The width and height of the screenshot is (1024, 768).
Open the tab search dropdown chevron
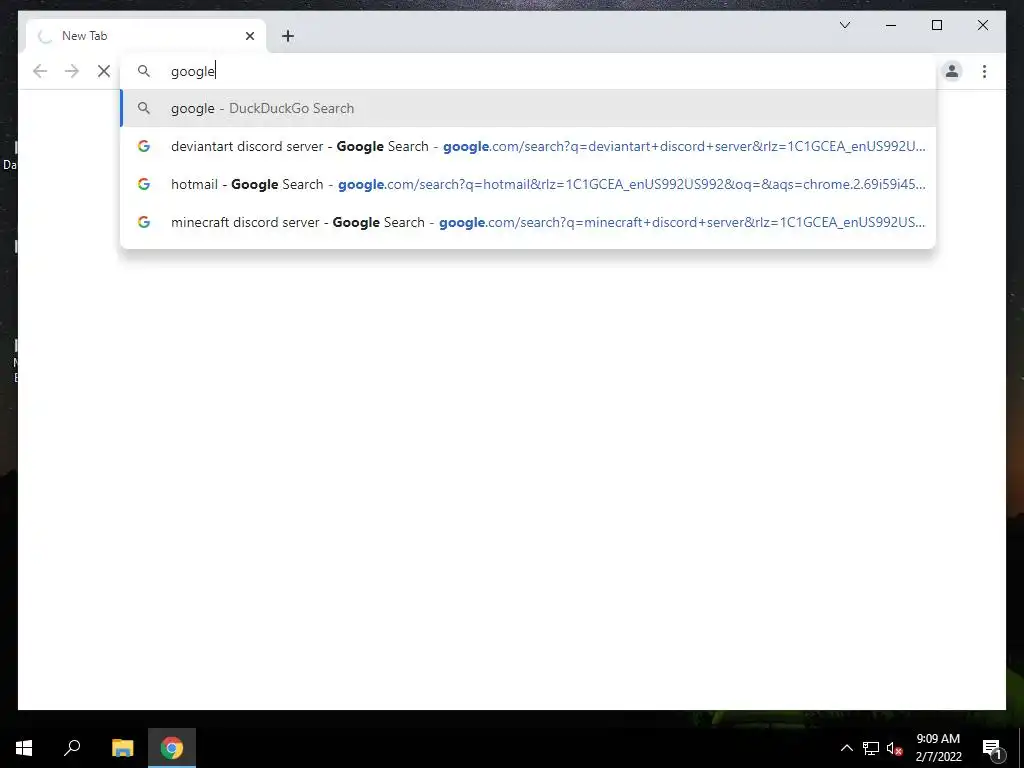pos(845,25)
